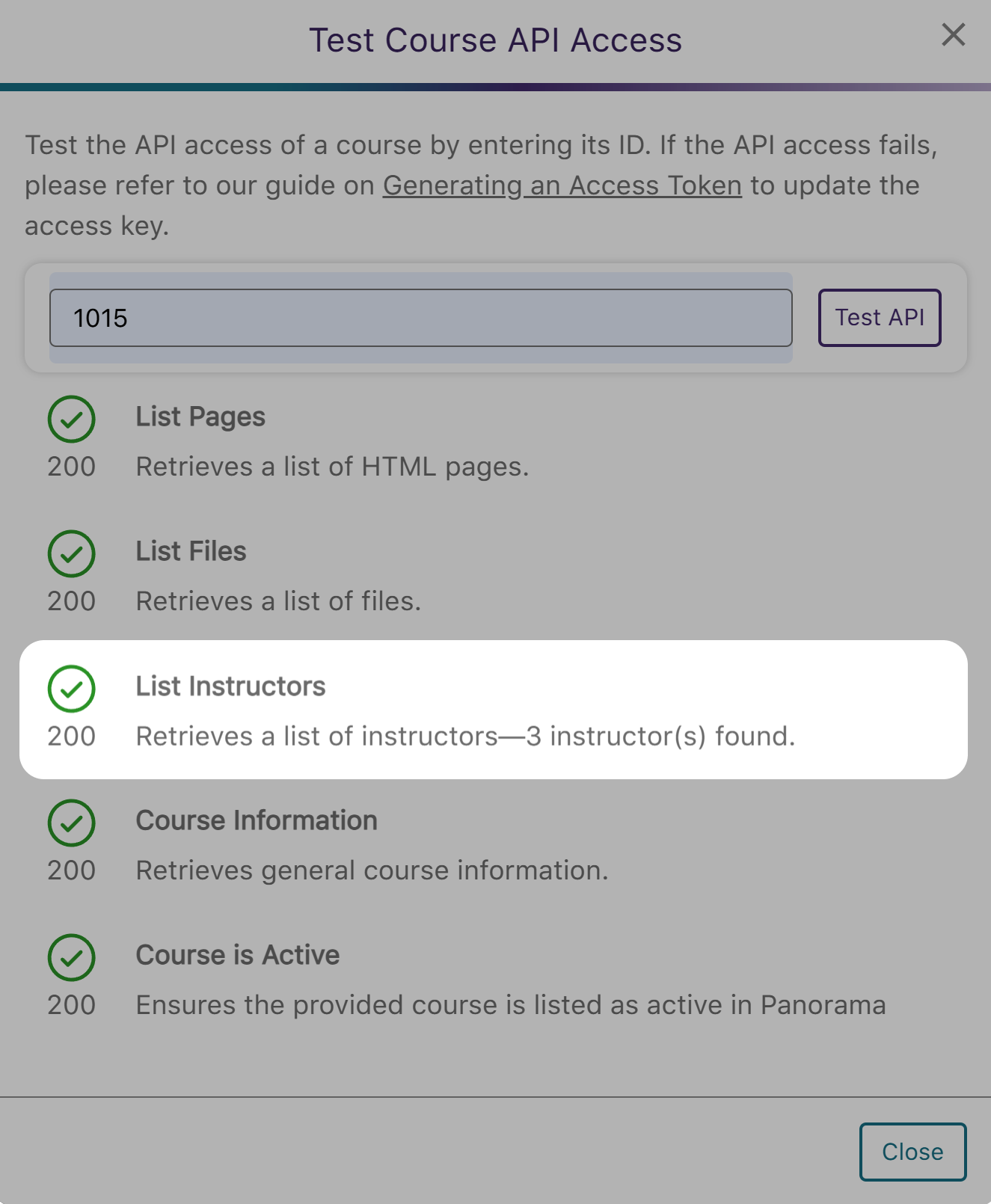Click the List Instructors success checkmark icon

pyautogui.click(x=71, y=688)
